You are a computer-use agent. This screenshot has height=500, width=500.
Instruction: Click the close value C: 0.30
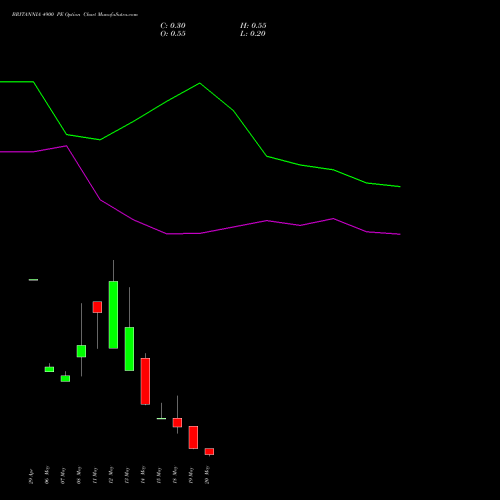173,26
